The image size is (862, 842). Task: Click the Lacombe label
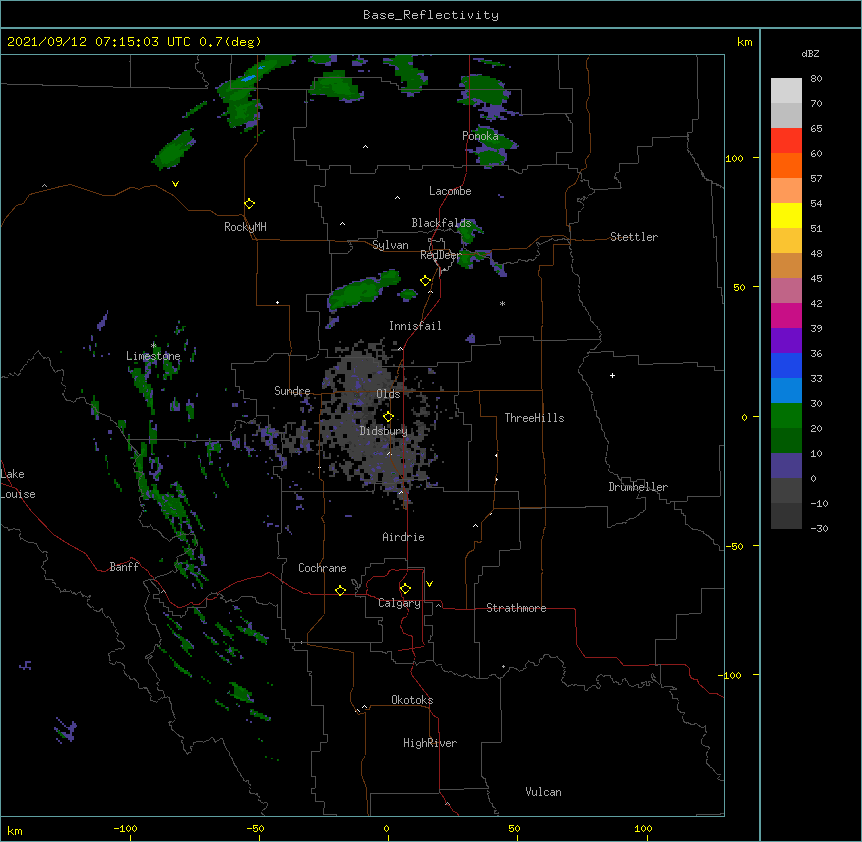click(450, 191)
